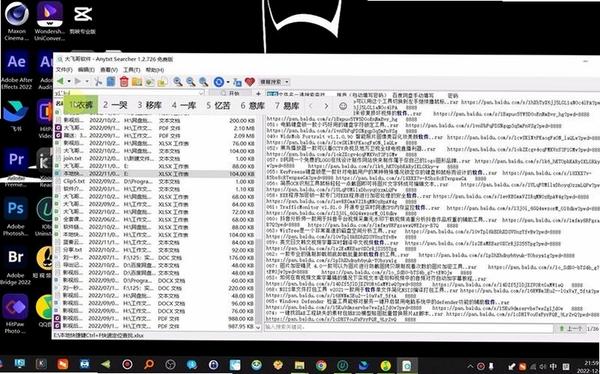The image size is (600, 374).
Task: Click the green Back arrow in Anytxt toolbar
Action: (60, 82)
